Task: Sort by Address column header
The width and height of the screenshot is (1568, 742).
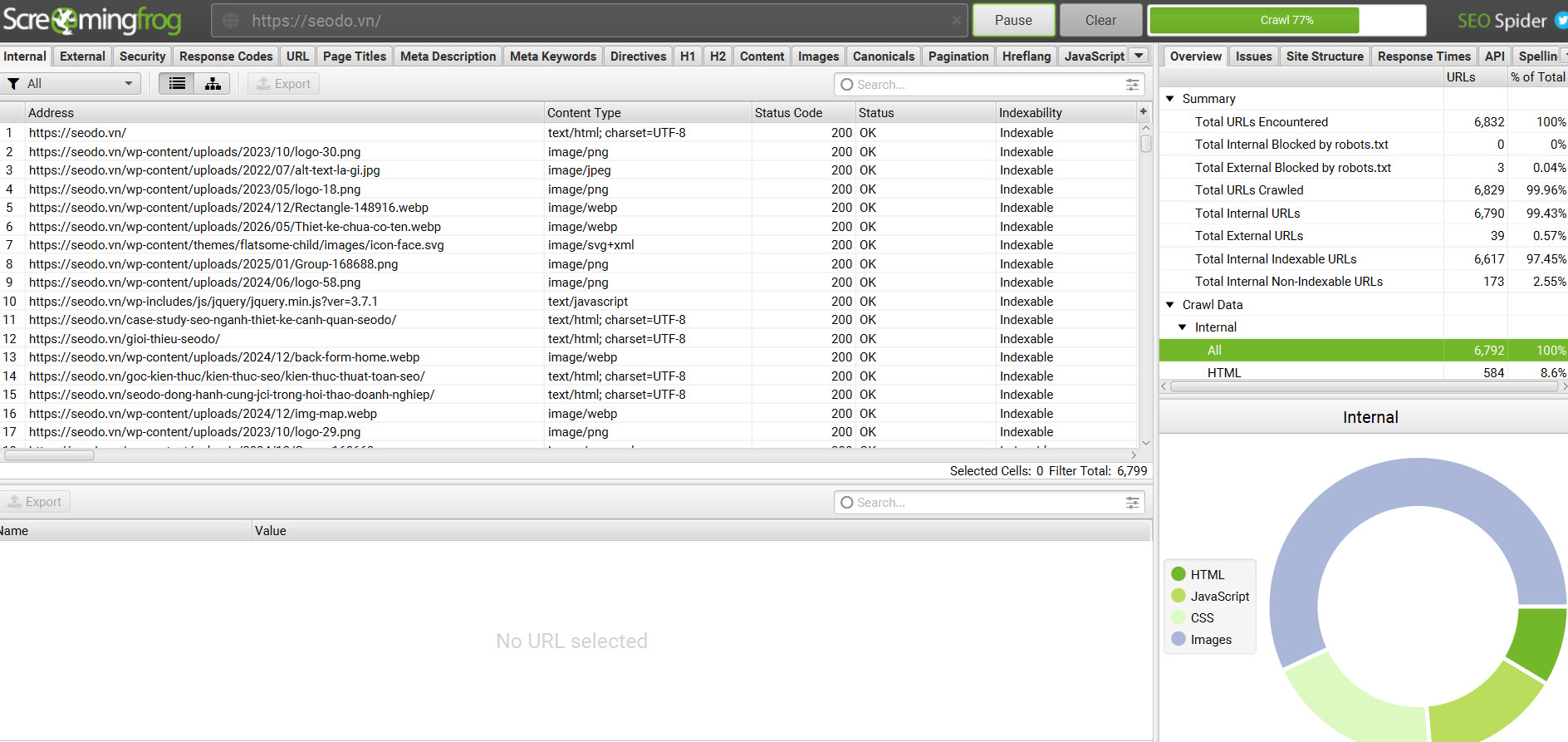Action: click(285, 113)
